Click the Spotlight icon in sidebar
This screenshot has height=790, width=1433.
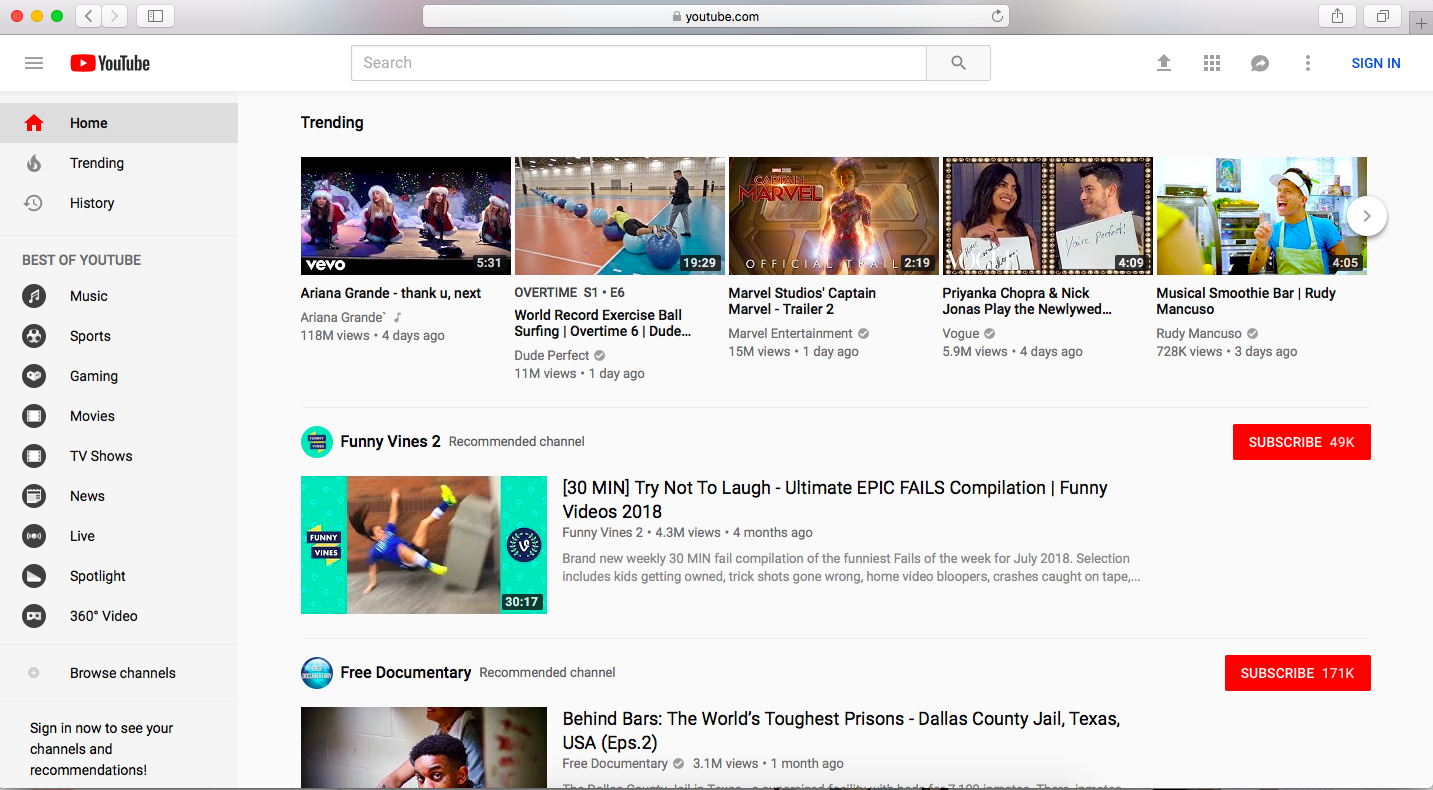tap(34, 576)
